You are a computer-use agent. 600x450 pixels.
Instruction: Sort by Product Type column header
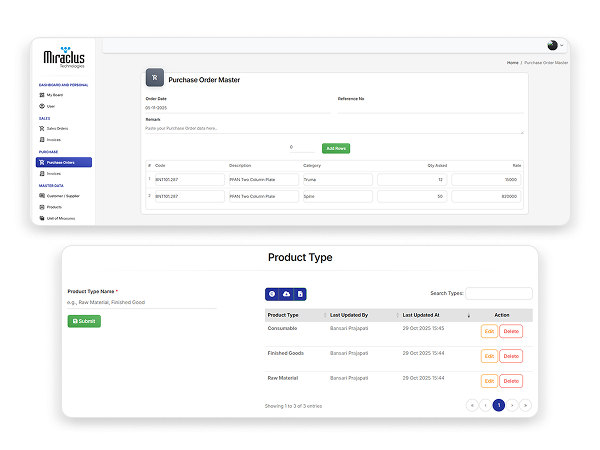click(297, 315)
